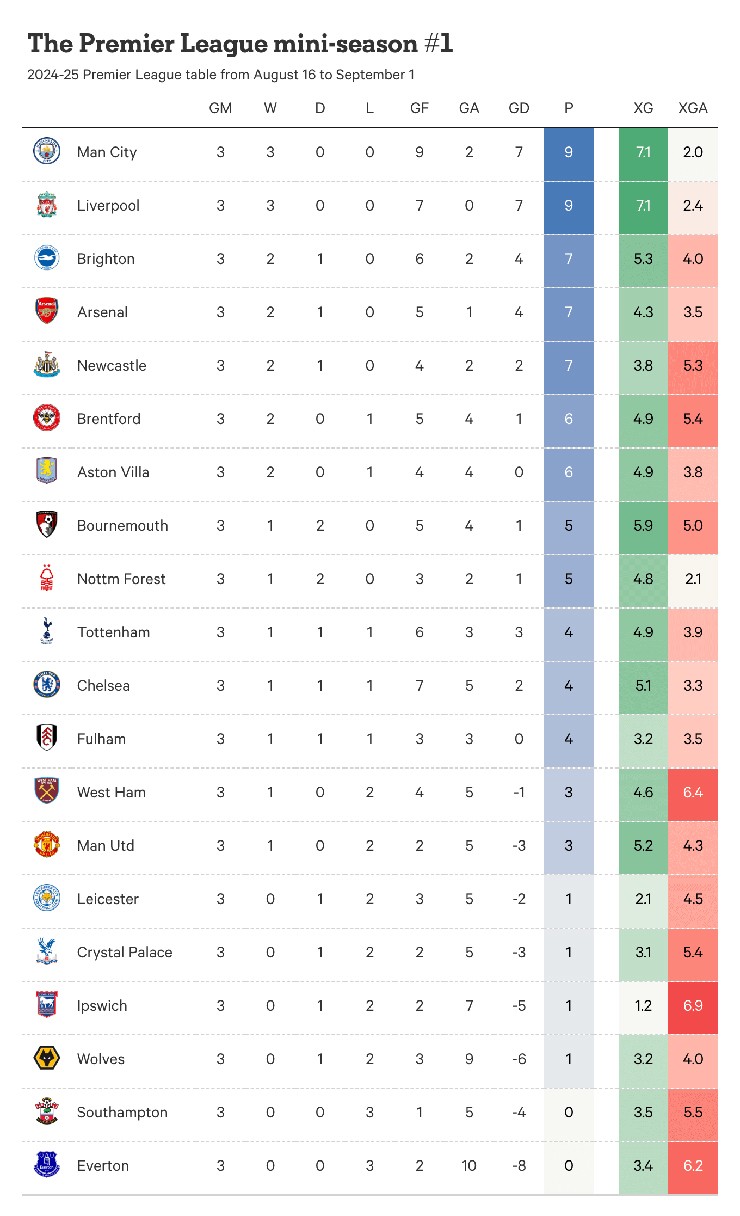Click The Premier League mini-season #1 title
Image resolution: width=740 pixels, height=1216 pixels.
pyautogui.click(x=241, y=44)
